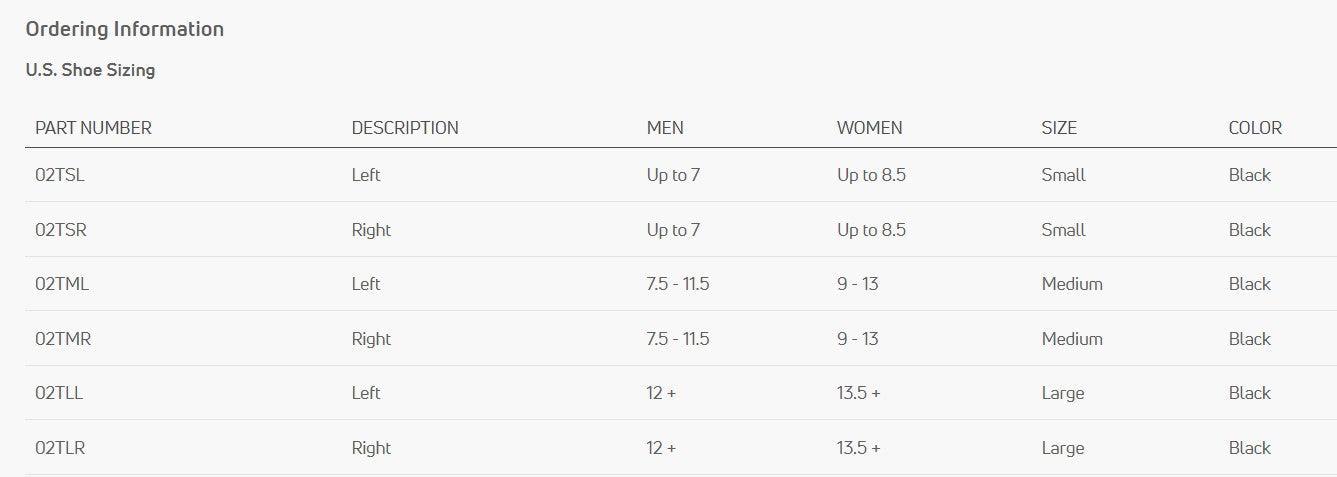Click the Ordering Information heading
Screen dimensions: 1337x477
(x=125, y=29)
